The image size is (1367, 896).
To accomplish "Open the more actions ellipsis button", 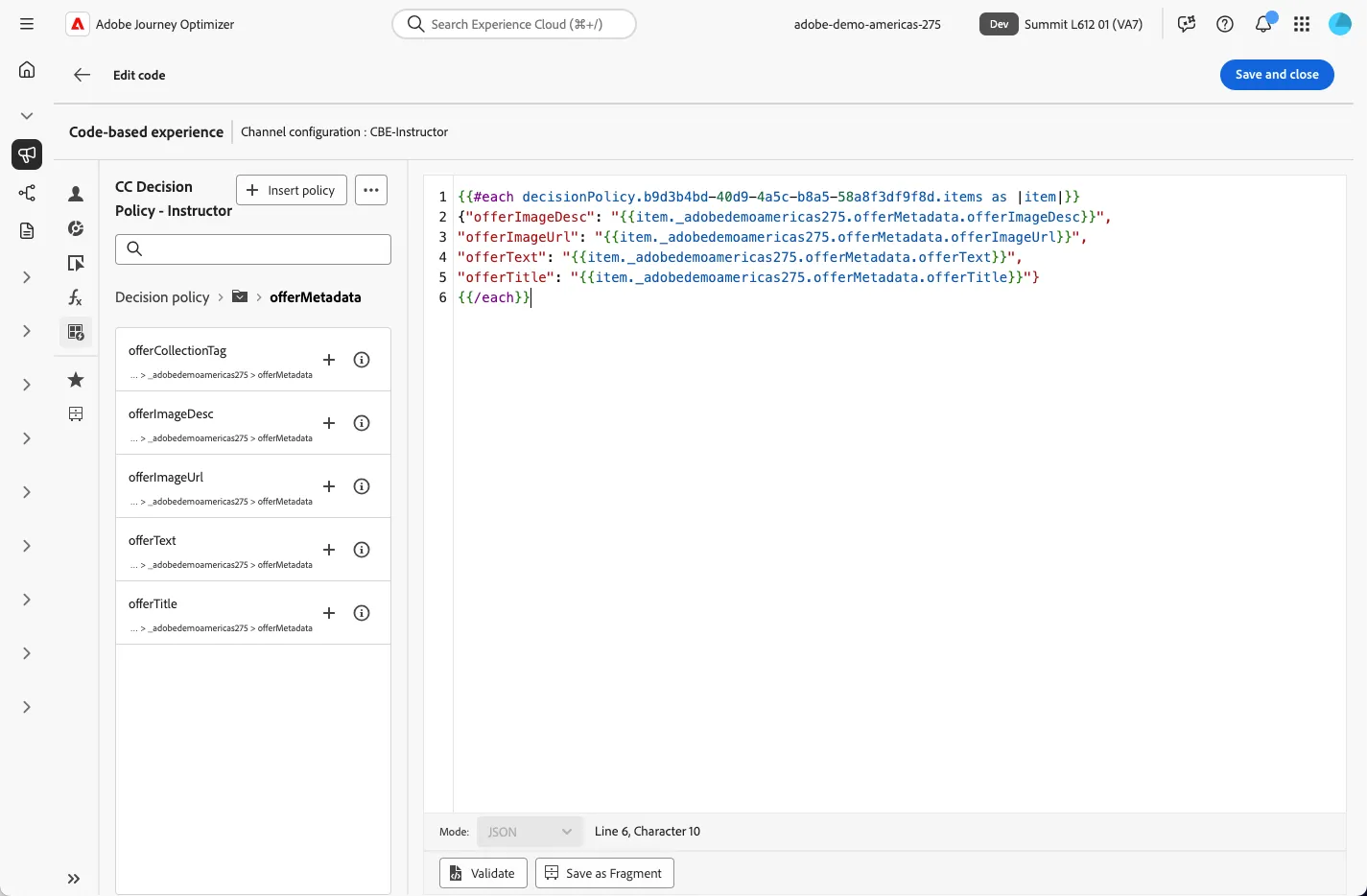I will point(371,190).
